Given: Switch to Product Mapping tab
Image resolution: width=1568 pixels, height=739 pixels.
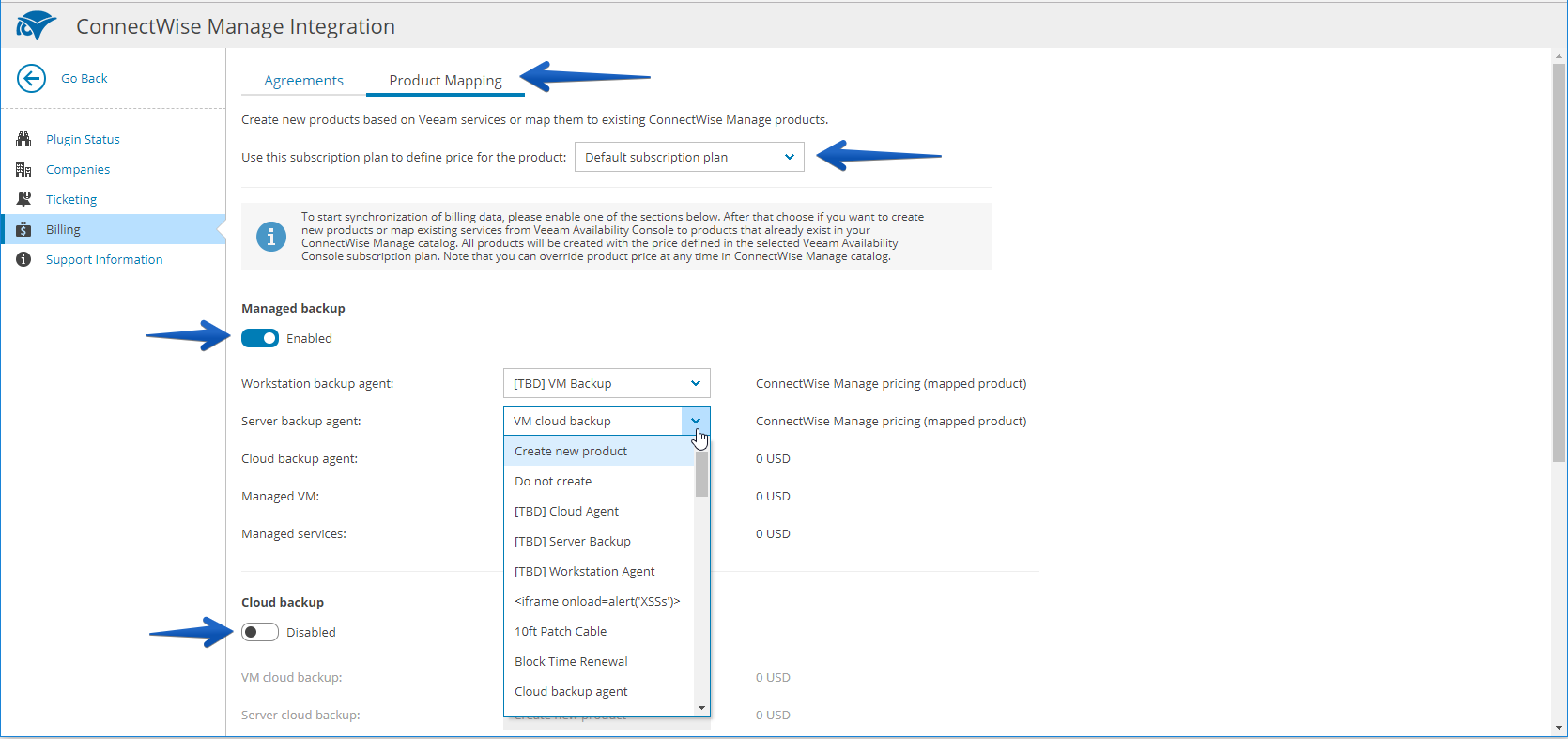Looking at the screenshot, I should pos(445,81).
